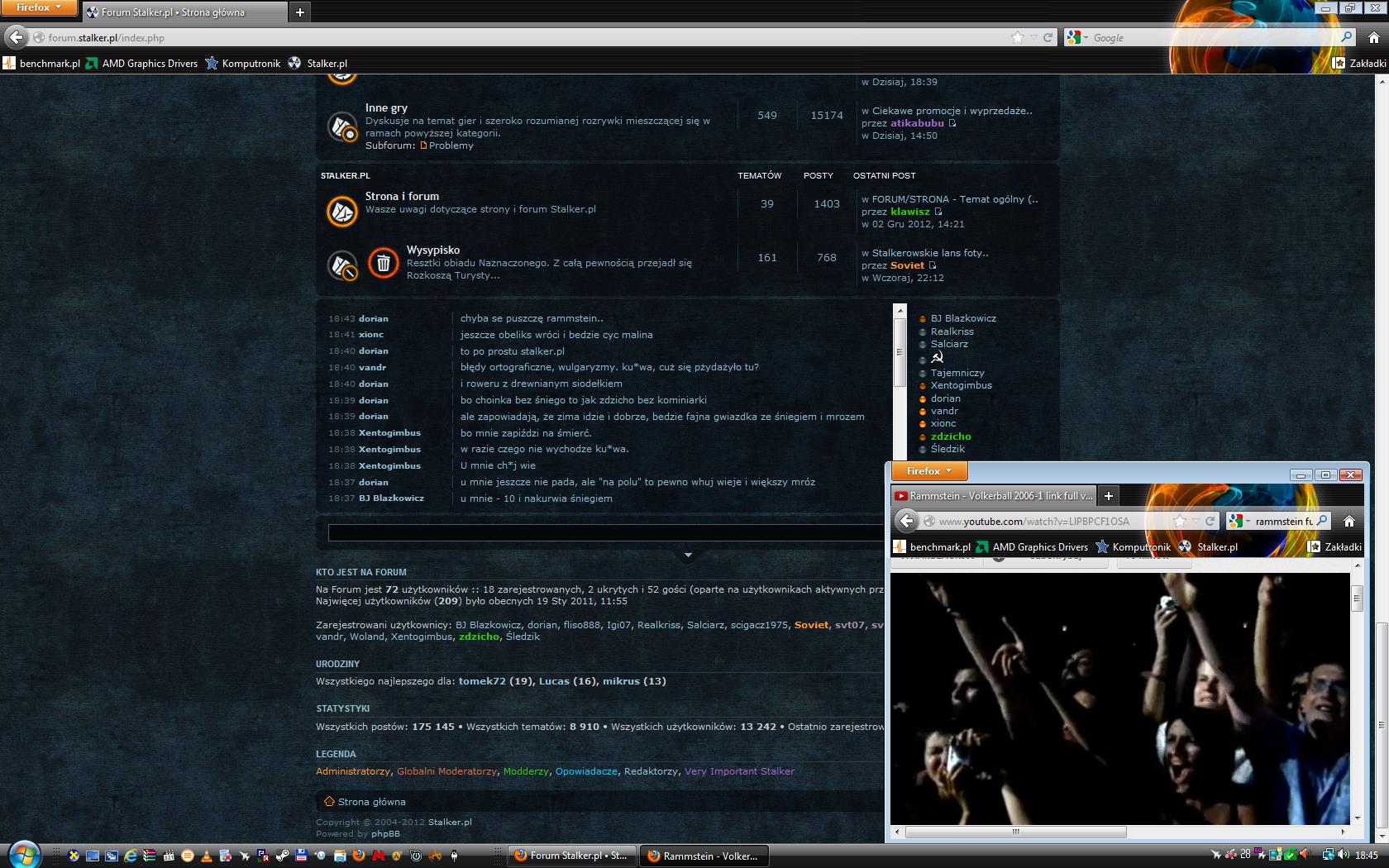Click chat message input field

[x=605, y=532]
